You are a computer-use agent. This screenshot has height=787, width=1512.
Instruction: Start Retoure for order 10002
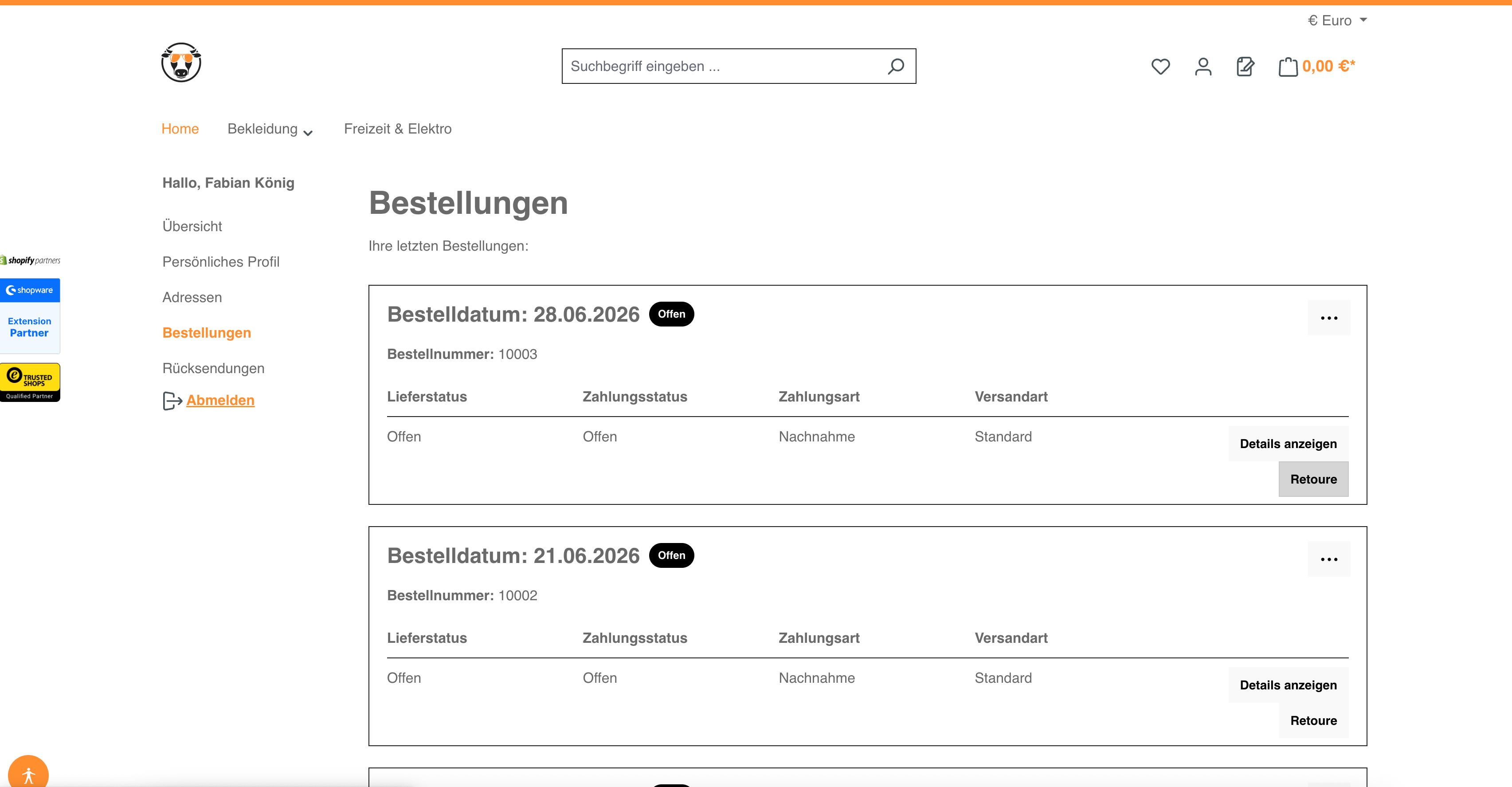pyautogui.click(x=1314, y=720)
